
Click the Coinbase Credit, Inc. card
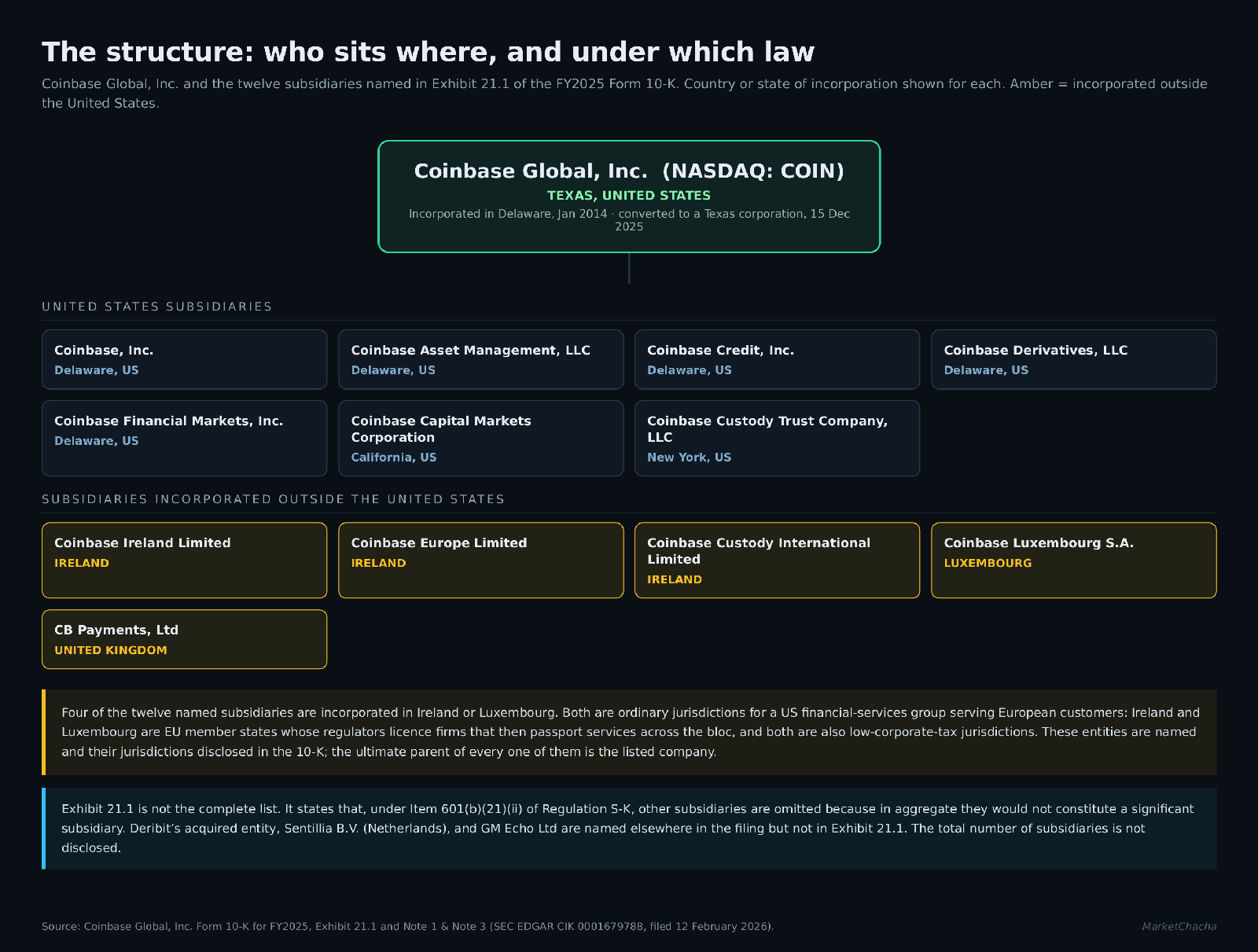click(777, 359)
